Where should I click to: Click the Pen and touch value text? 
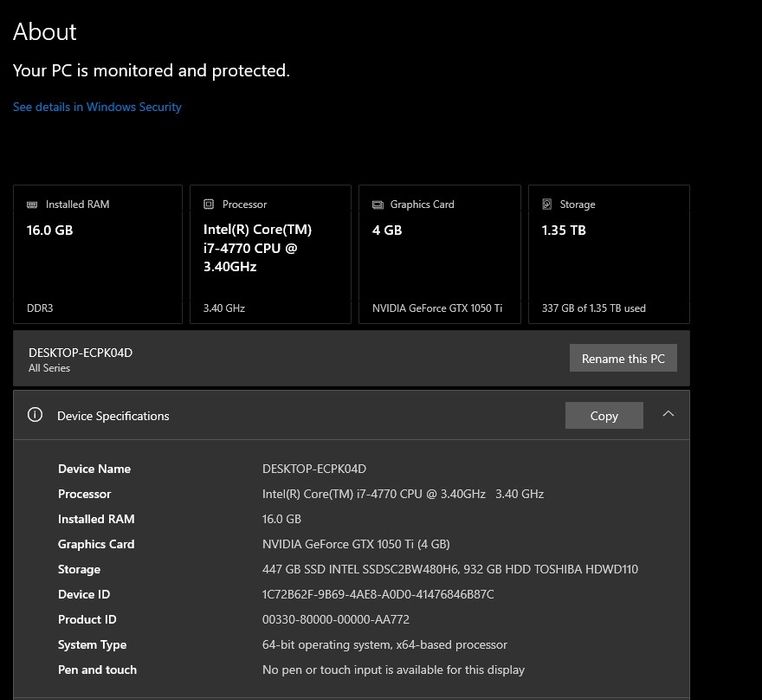(393, 670)
